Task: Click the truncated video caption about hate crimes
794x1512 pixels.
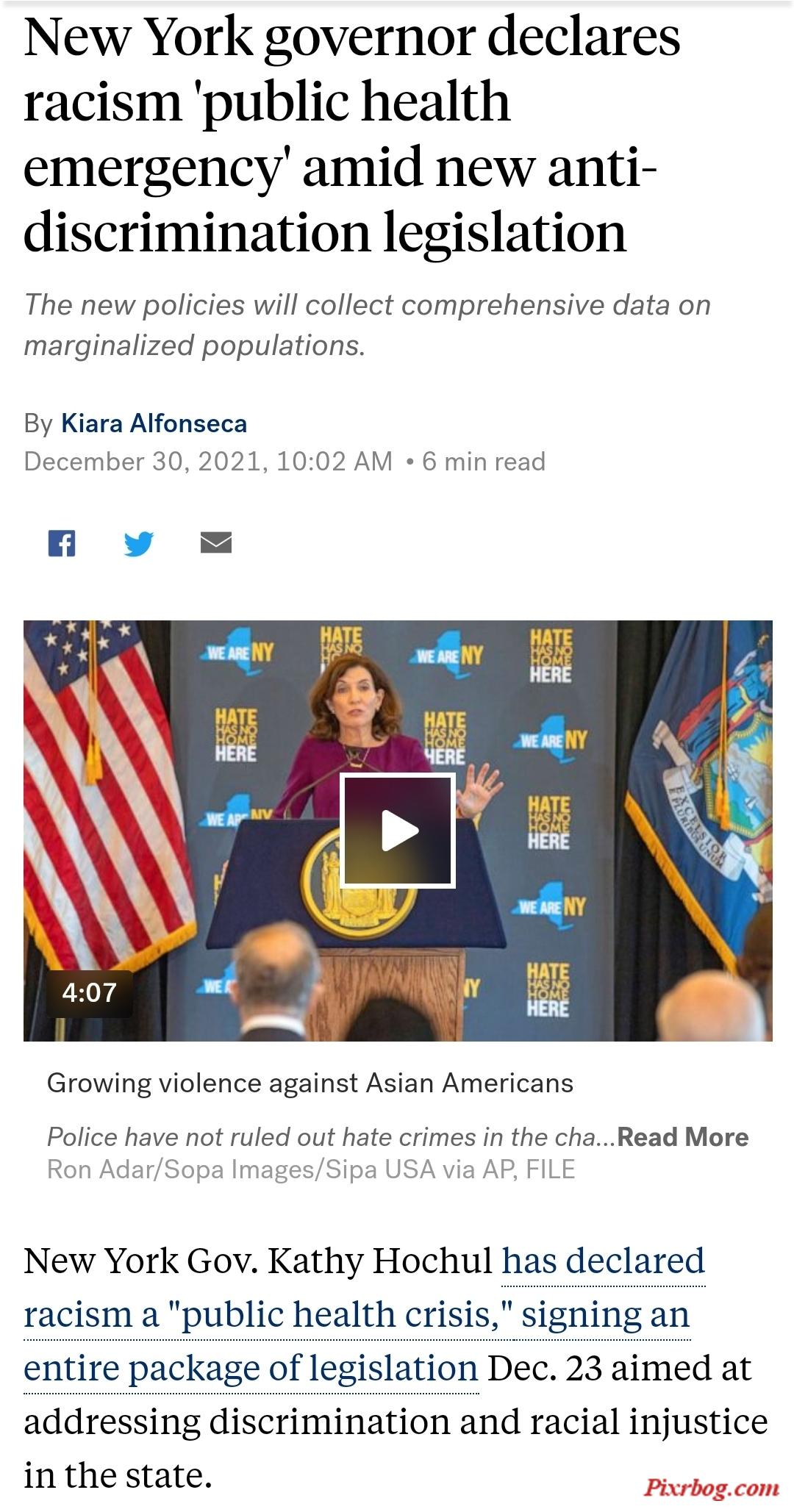Action: (332, 1136)
